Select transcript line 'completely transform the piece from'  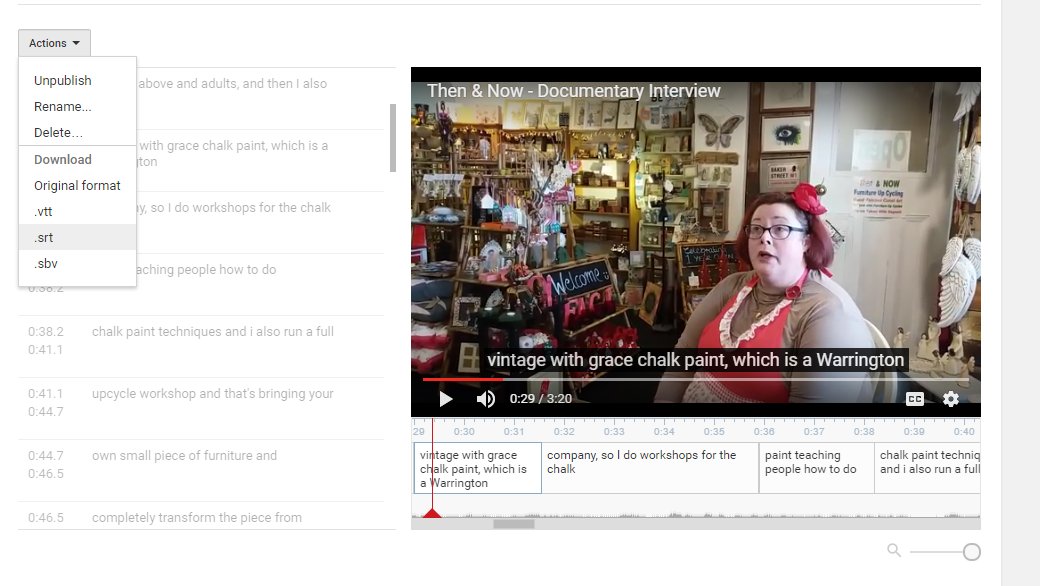tap(196, 518)
